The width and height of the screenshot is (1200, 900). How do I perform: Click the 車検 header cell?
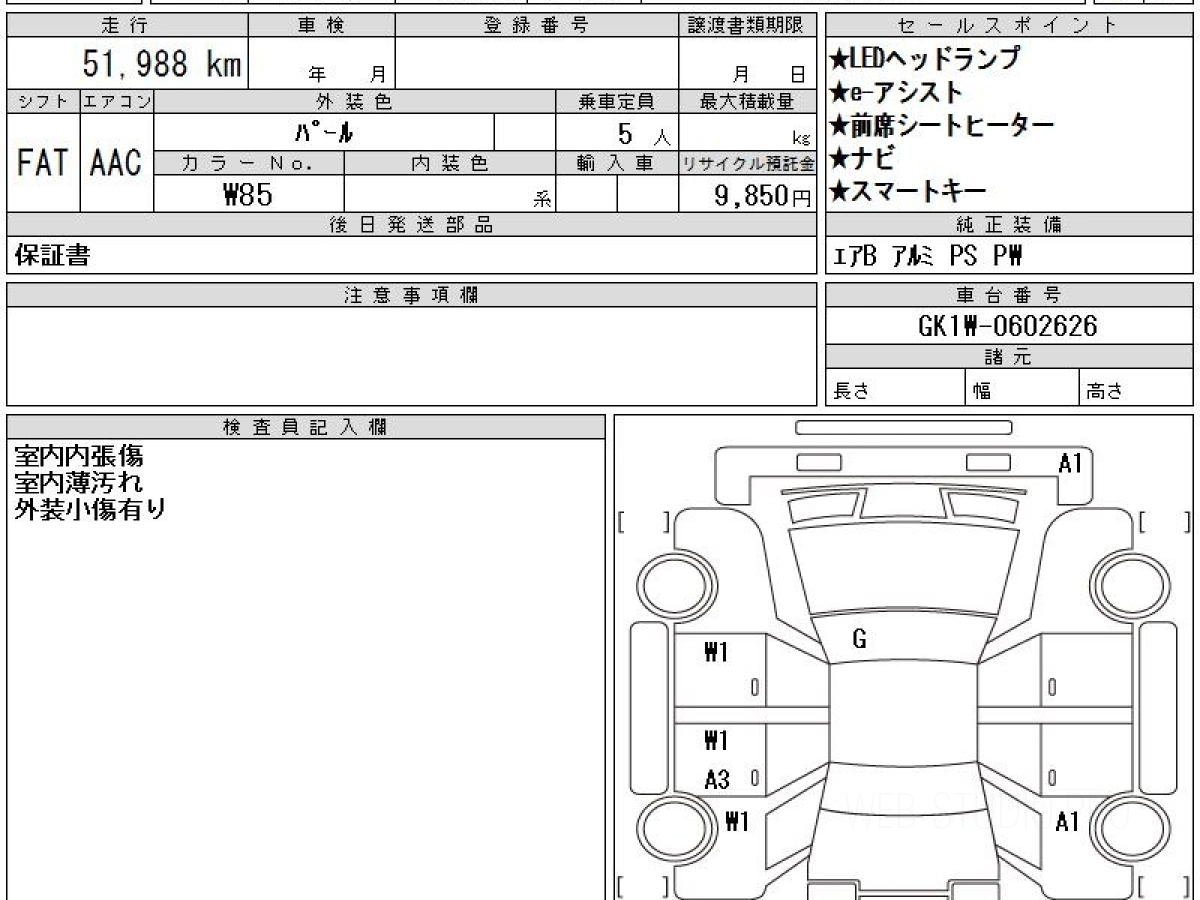[321, 26]
